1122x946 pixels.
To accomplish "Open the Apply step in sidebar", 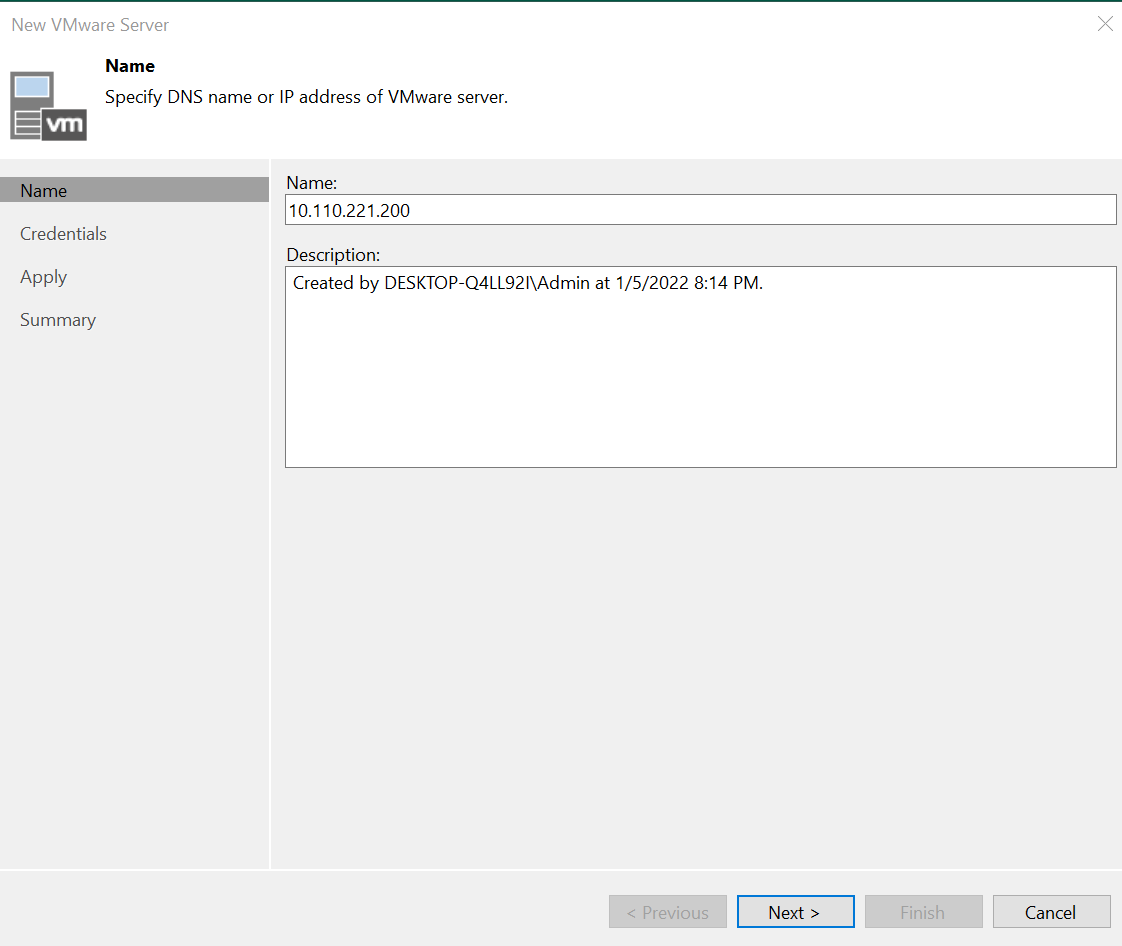I will click(x=44, y=277).
